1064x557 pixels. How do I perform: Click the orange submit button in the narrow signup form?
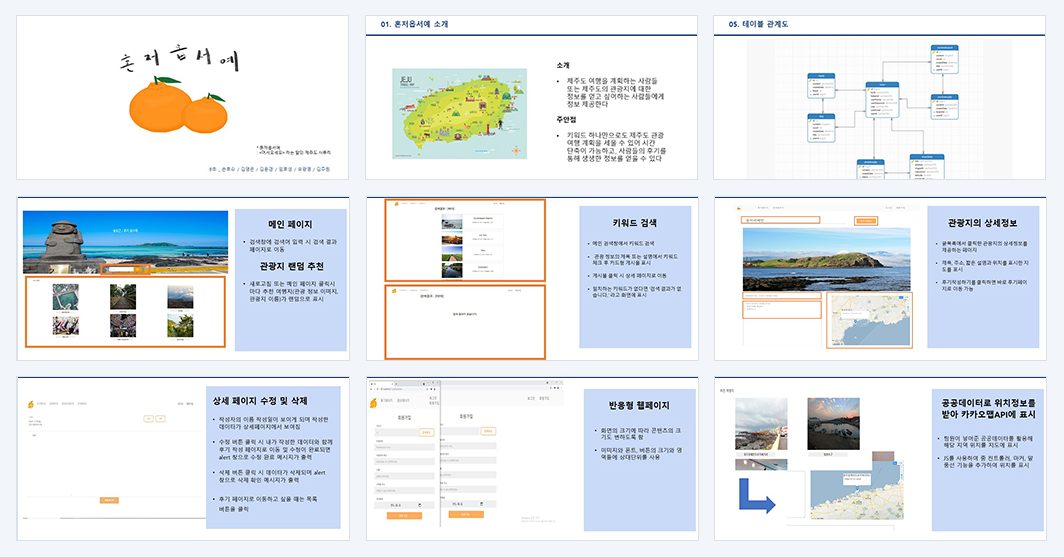[x=404, y=516]
